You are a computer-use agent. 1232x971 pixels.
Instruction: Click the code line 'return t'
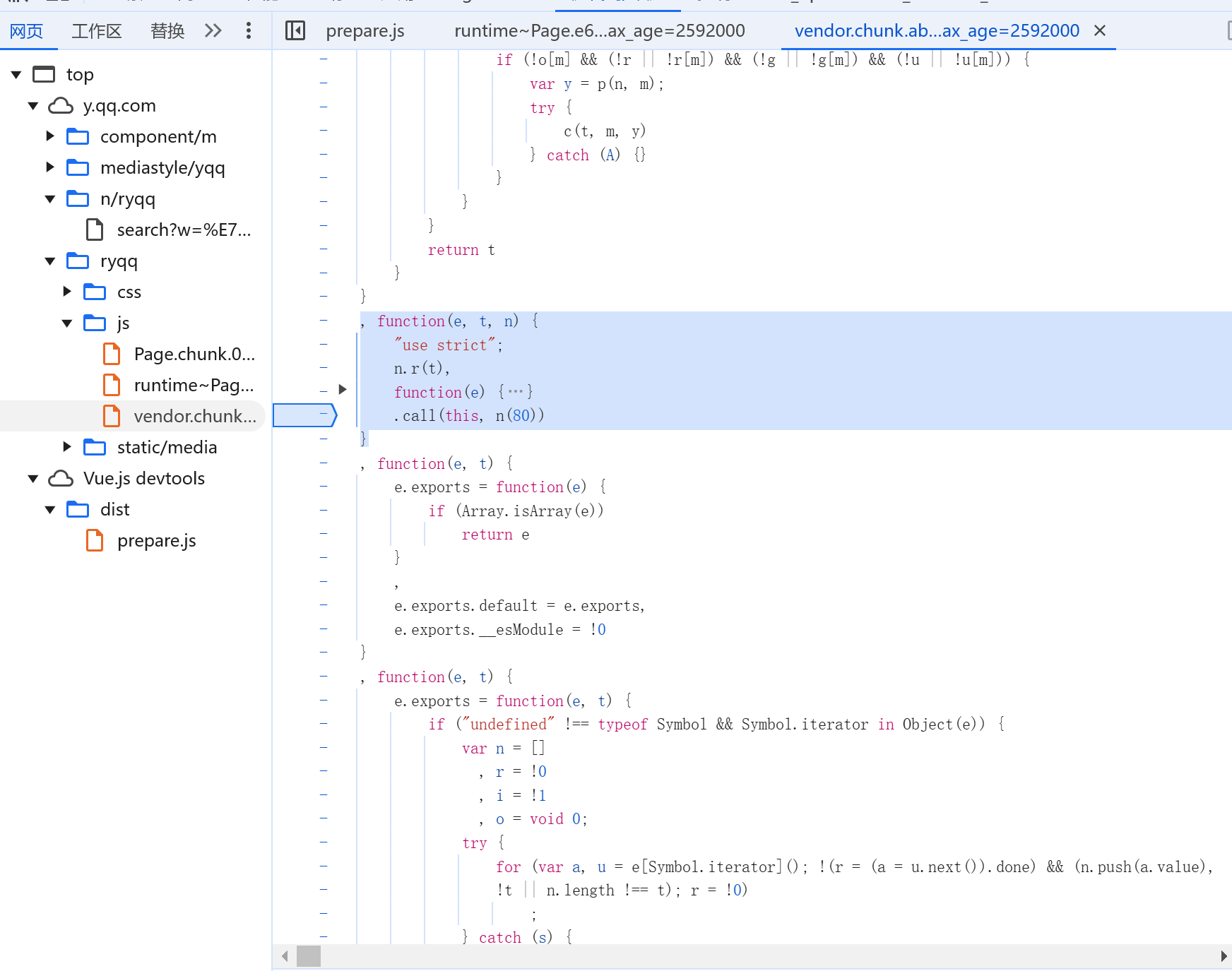pyautogui.click(x=461, y=250)
